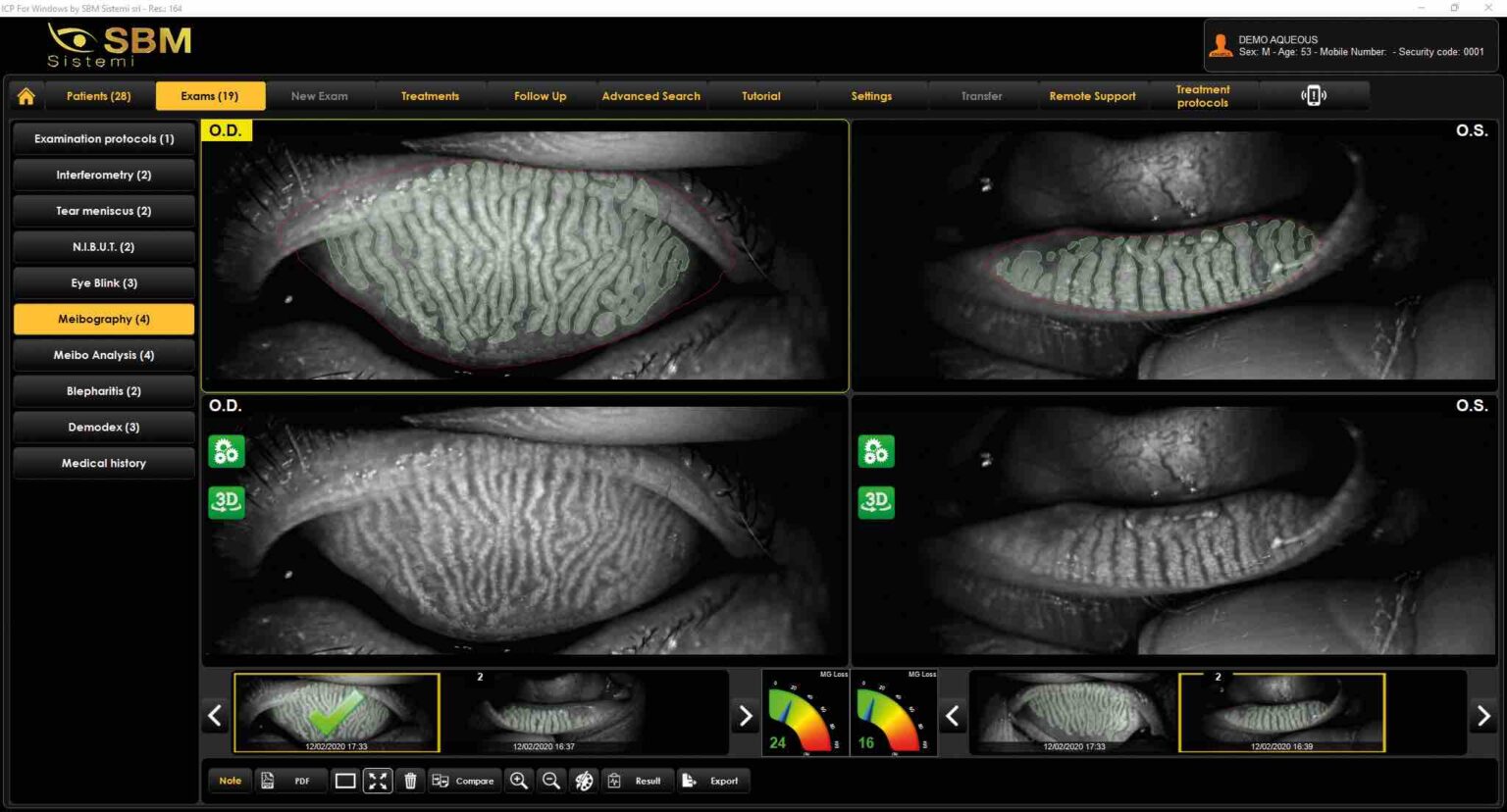The width and height of the screenshot is (1507, 812).
Task: Open the color palette icon
Action: 584,781
